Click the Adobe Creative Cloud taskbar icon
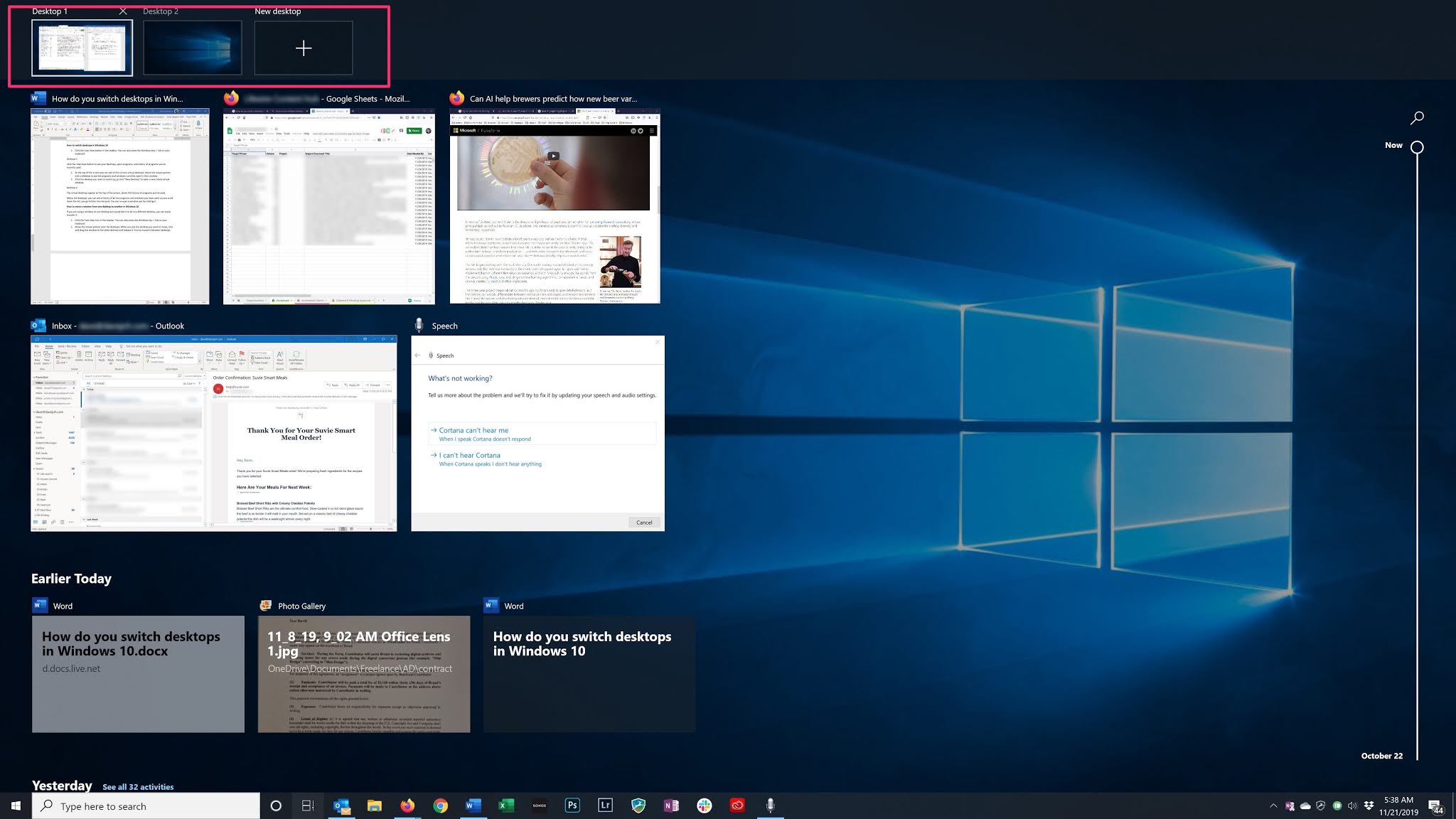This screenshot has width=1456, height=819. point(737,805)
